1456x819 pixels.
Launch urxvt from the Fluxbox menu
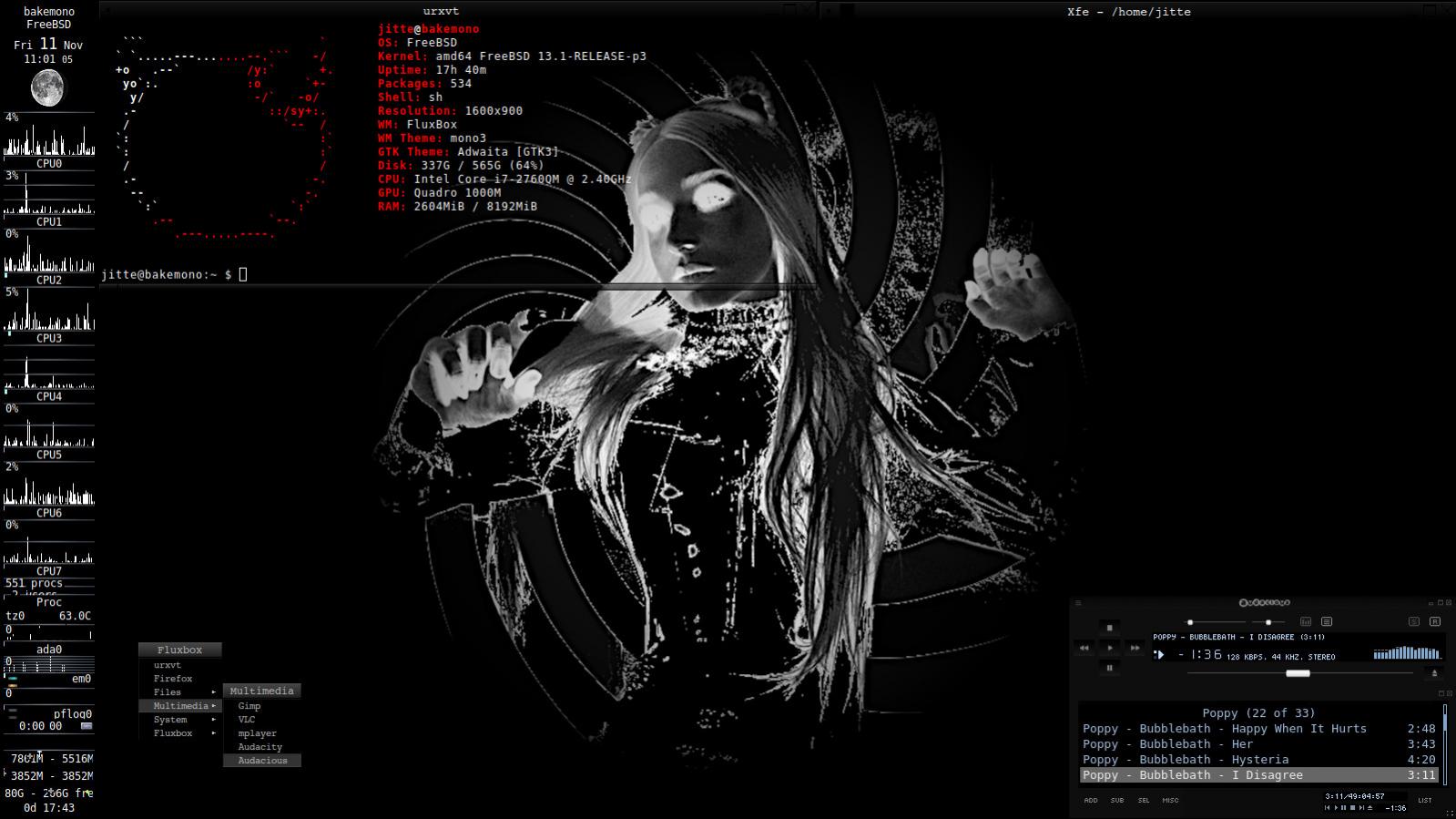(x=179, y=665)
